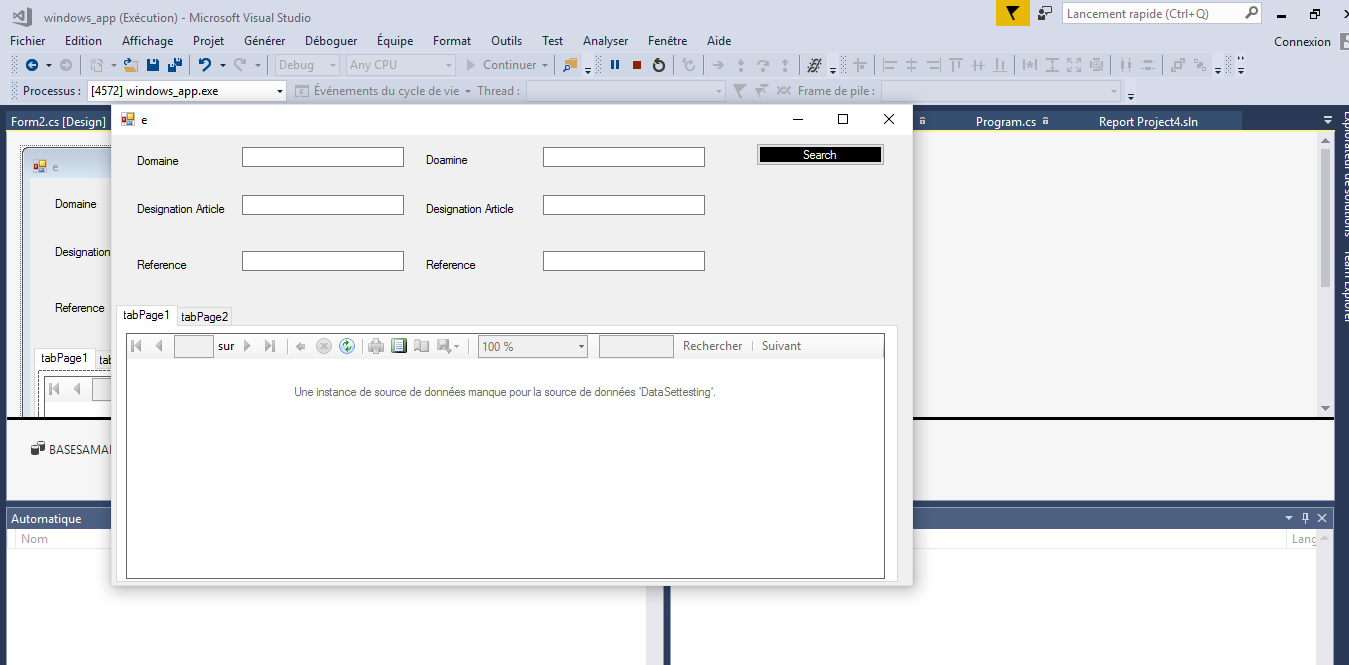
Task: Go to the first report page
Action: click(x=135, y=345)
